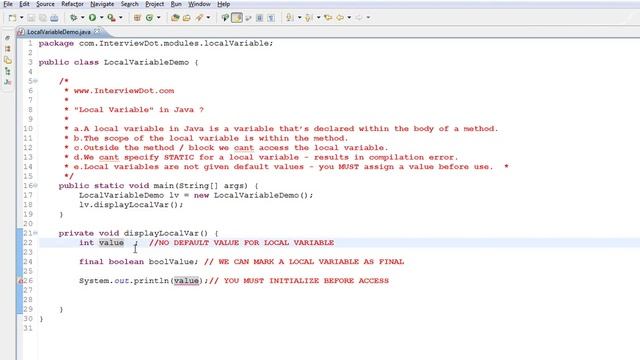This screenshot has height=360, width=640.
Task: Click the New Java Class icon
Action: coord(149,18)
